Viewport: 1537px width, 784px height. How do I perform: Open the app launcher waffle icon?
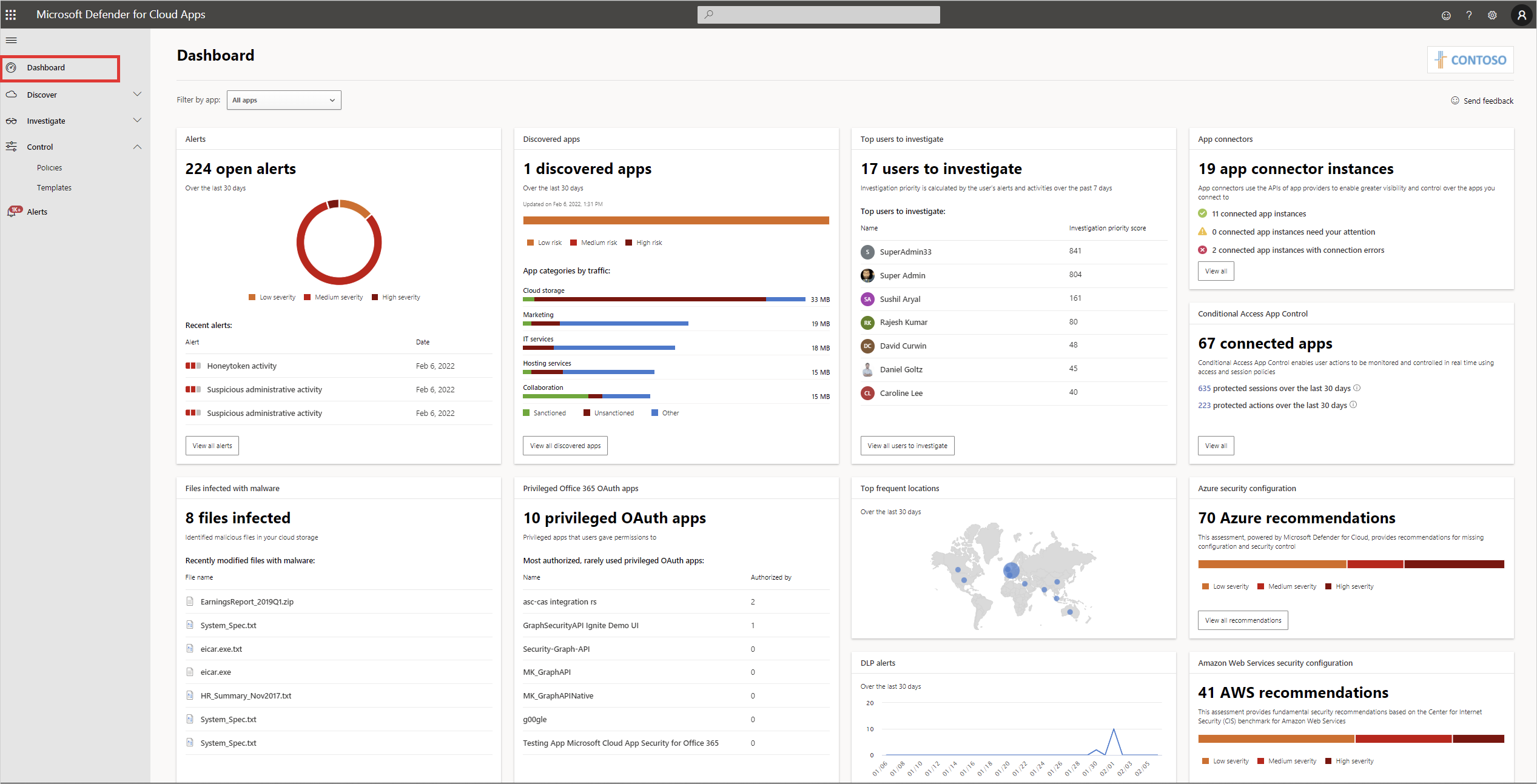pos(11,15)
